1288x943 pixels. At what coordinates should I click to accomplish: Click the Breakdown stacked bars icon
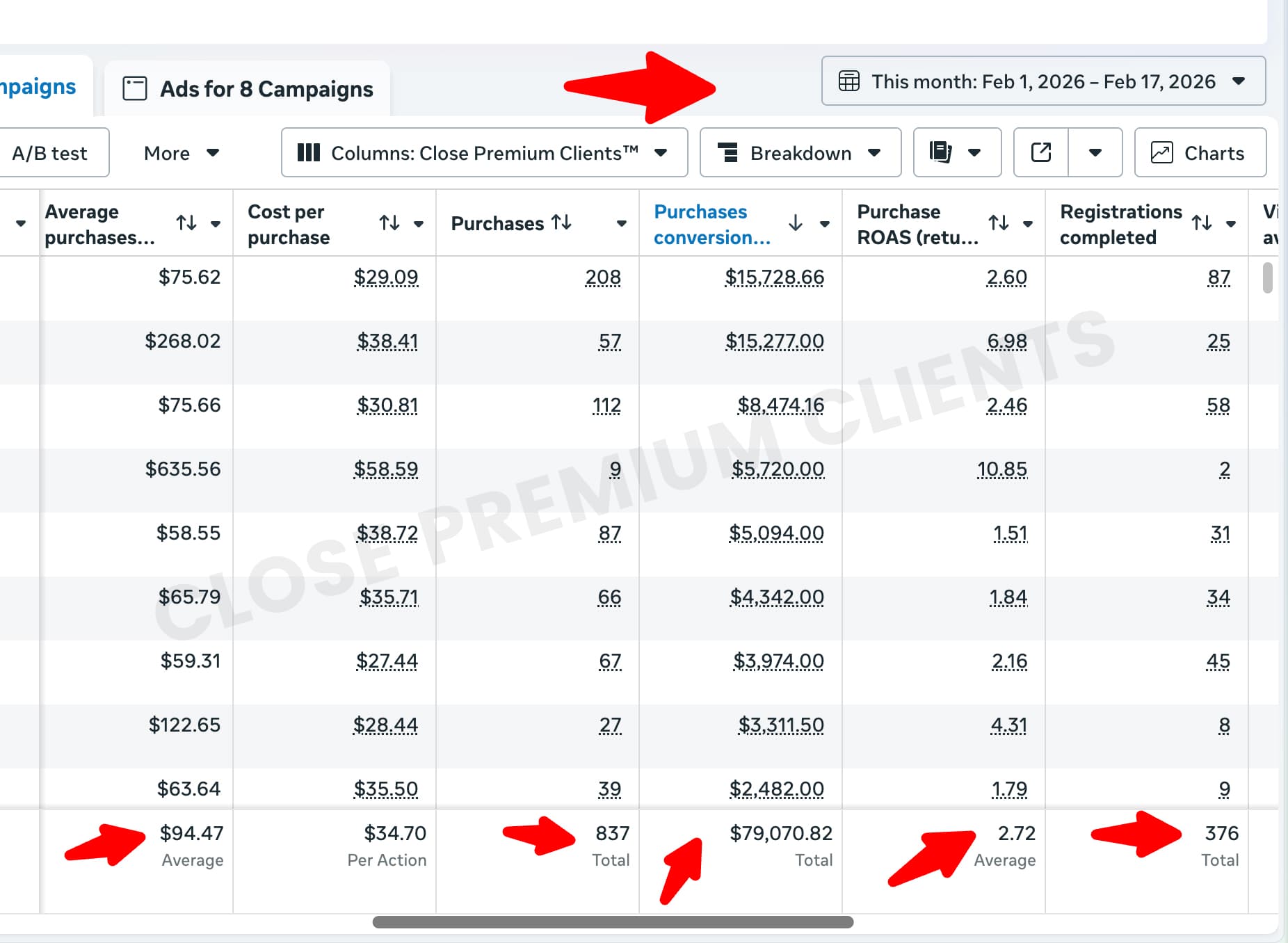point(727,153)
